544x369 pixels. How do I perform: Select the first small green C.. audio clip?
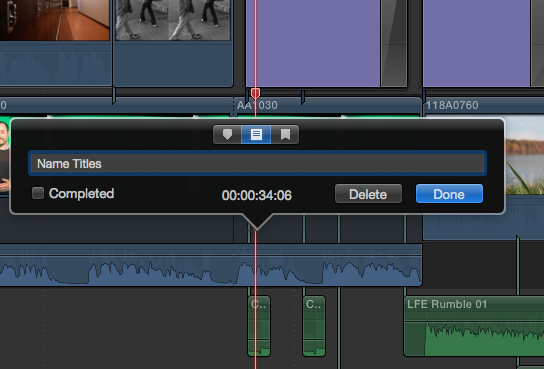coord(259,326)
